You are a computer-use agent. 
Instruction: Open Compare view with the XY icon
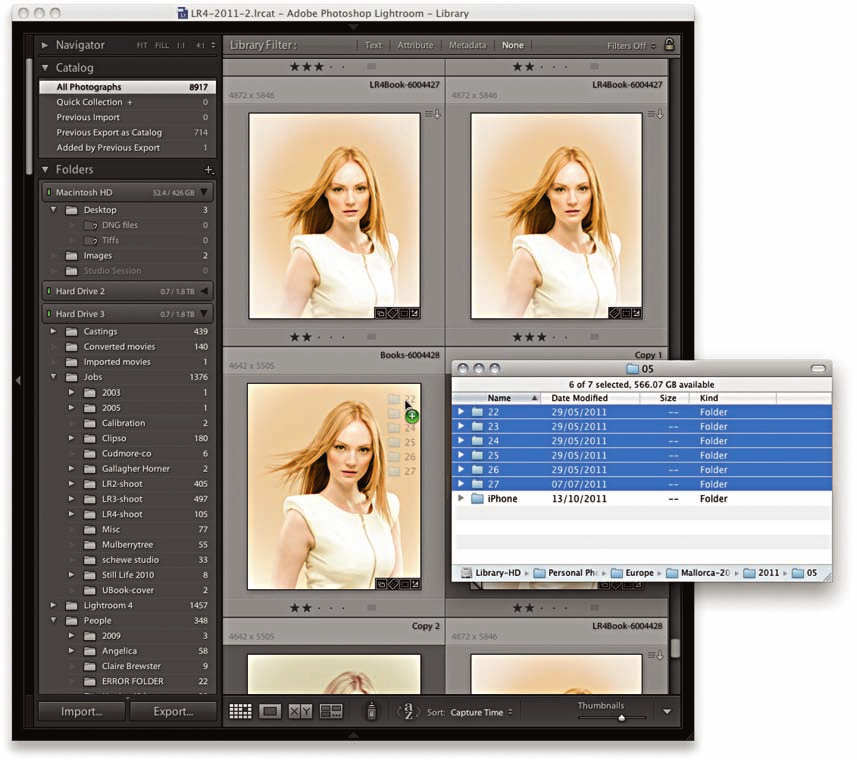pyautogui.click(x=300, y=711)
